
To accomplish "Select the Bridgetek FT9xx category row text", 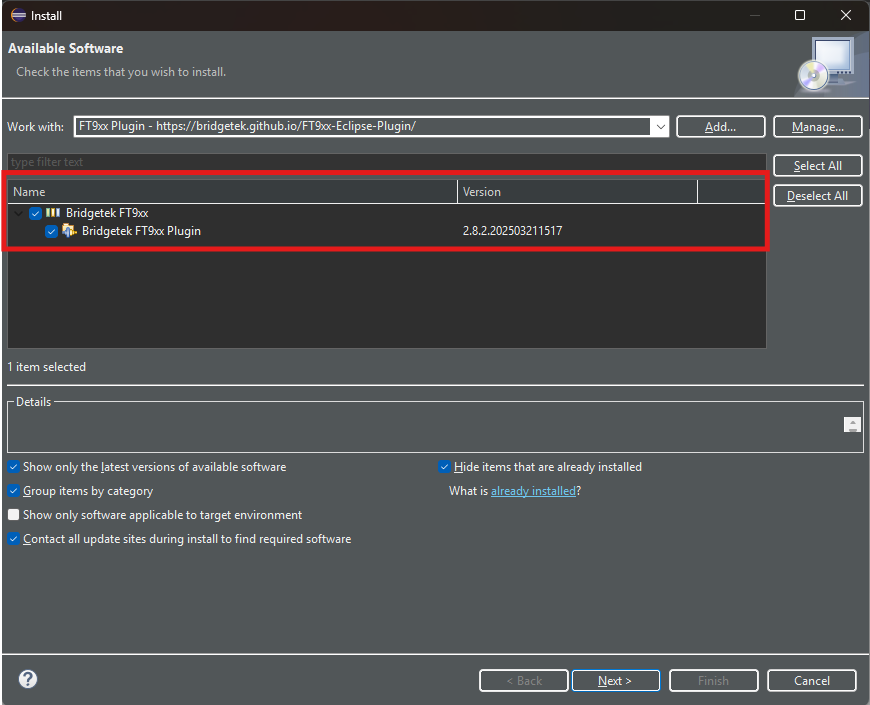I will (x=107, y=213).
